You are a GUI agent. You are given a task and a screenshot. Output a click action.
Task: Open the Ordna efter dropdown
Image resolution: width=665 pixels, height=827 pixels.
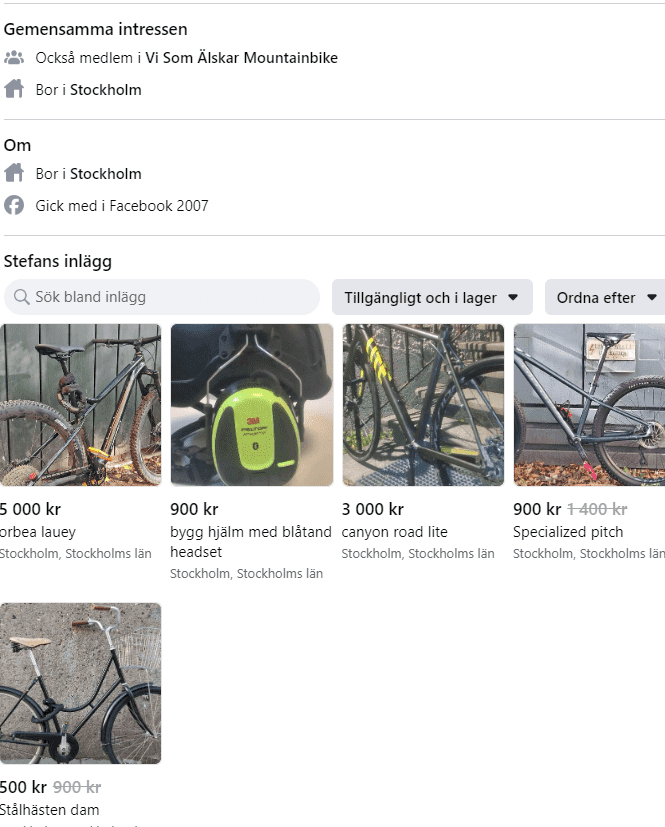pos(607,297)
